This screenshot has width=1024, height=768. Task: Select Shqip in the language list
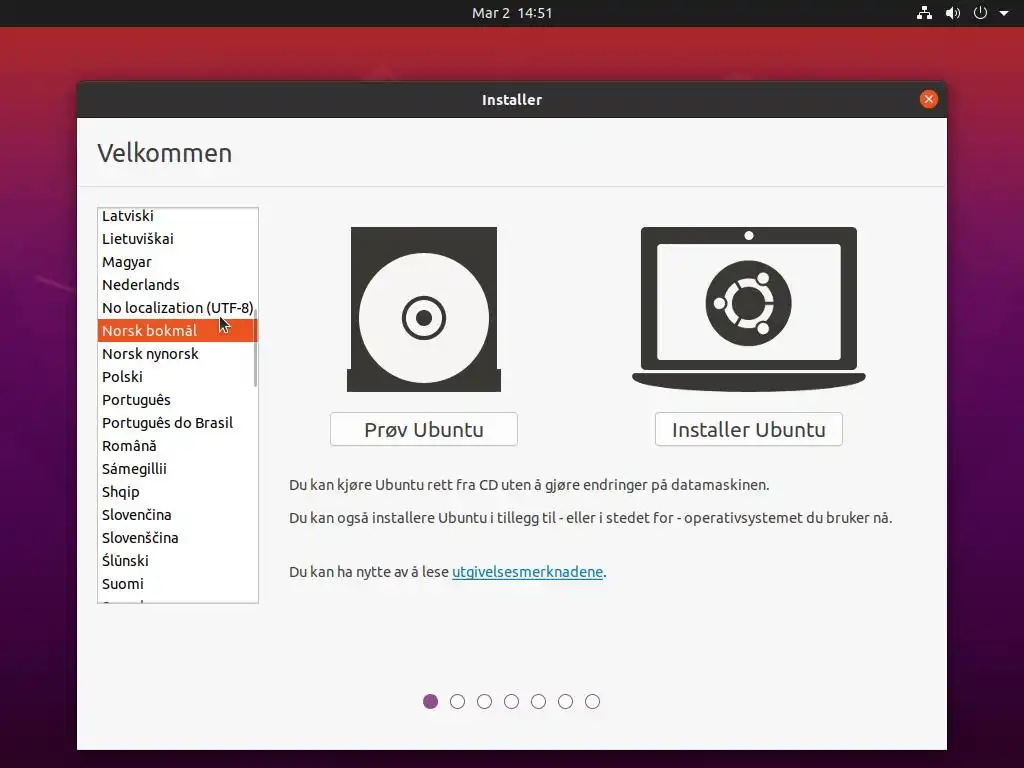click(176, 492)
